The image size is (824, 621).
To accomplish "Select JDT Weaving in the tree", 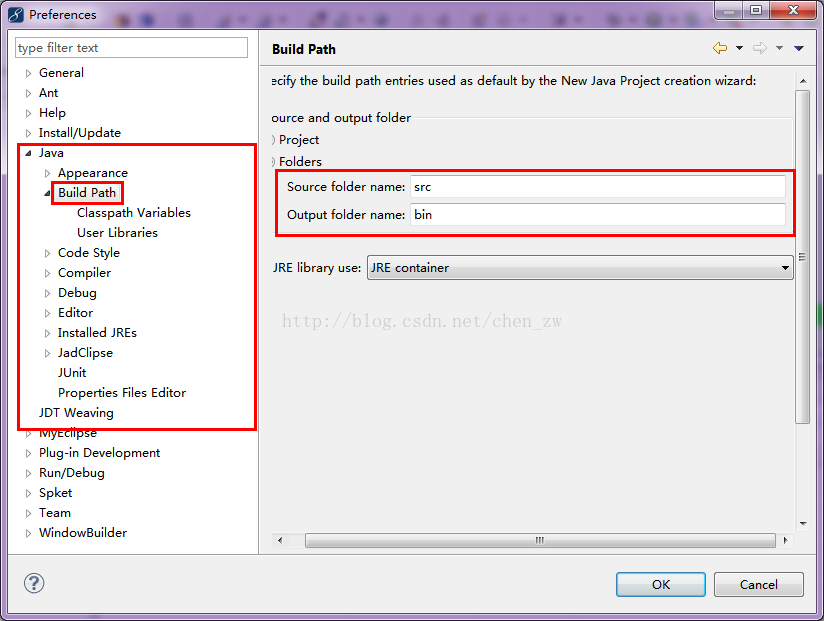I will [x=76, y=412].
